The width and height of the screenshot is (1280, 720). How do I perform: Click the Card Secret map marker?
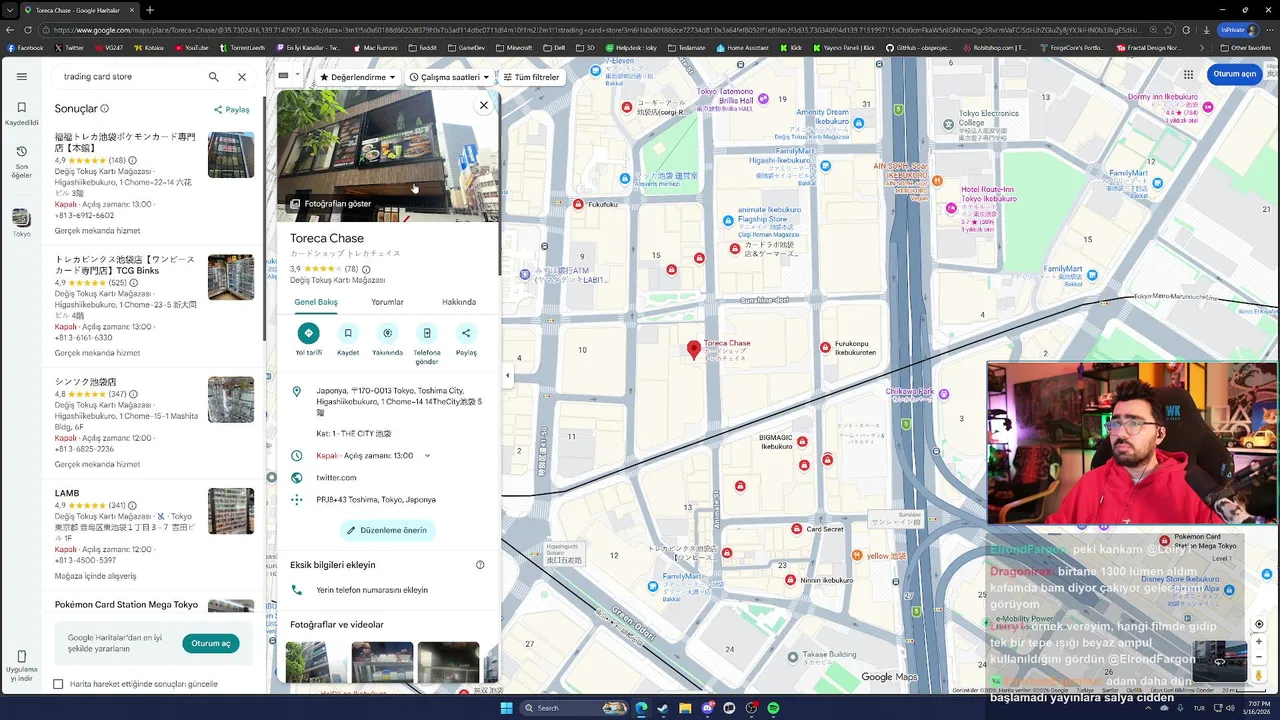click(x=798, y=529)
